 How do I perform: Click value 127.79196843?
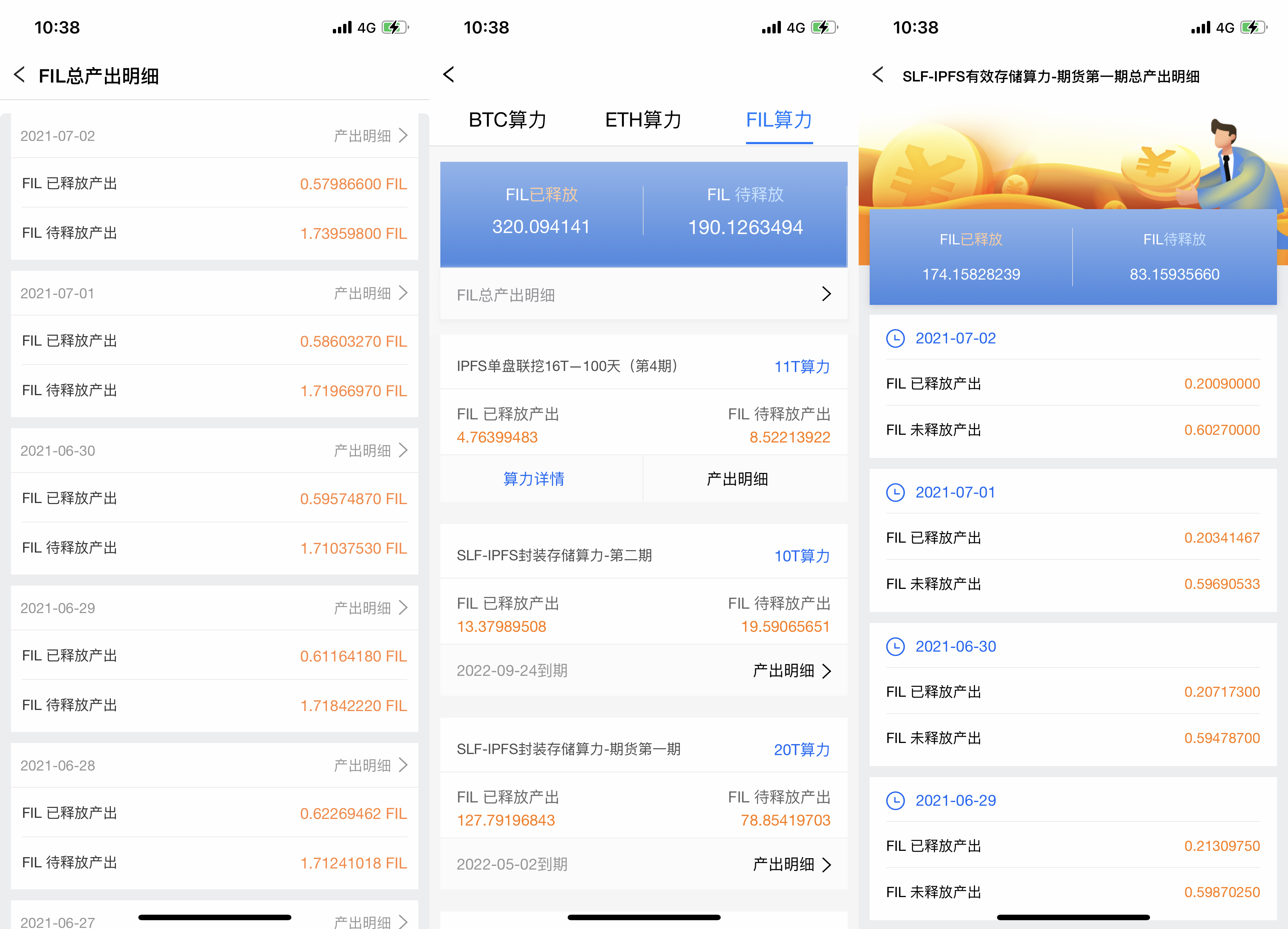tap(505, 820)
